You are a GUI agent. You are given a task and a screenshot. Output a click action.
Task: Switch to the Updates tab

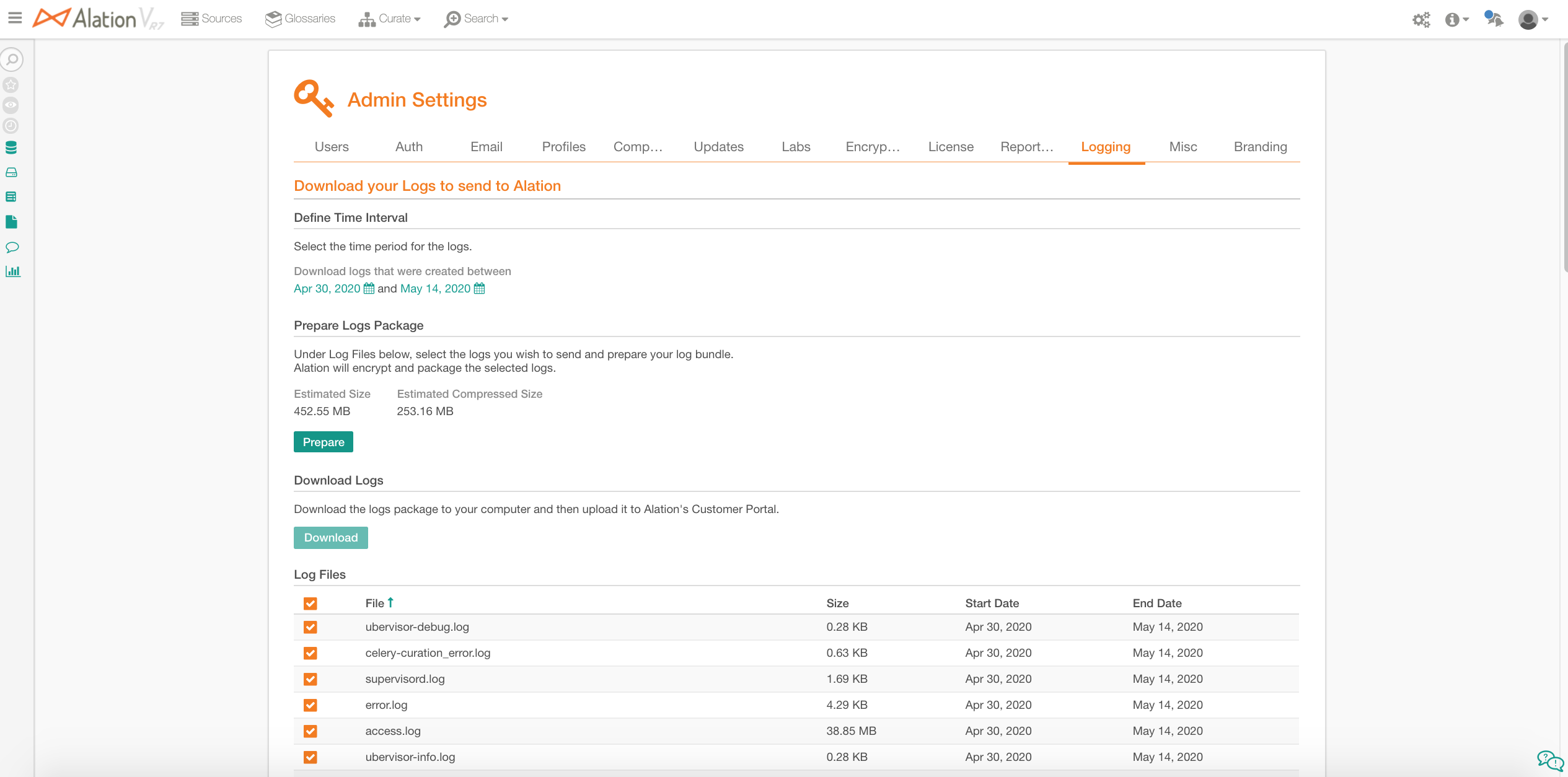(719, 147)
